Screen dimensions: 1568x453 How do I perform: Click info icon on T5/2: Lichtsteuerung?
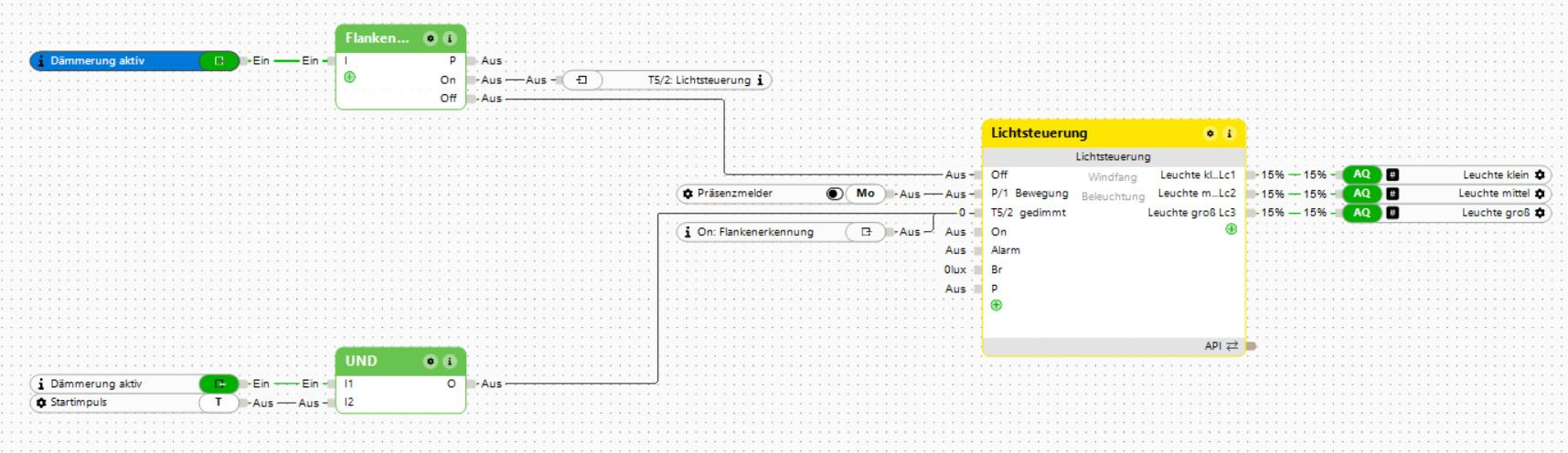760,80
